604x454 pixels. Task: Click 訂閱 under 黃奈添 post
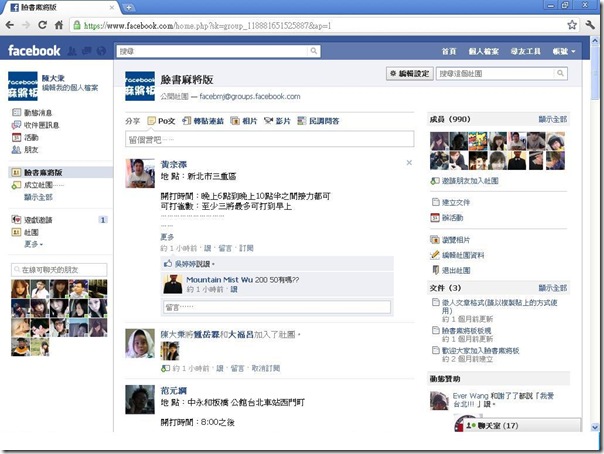pos(247,248)
